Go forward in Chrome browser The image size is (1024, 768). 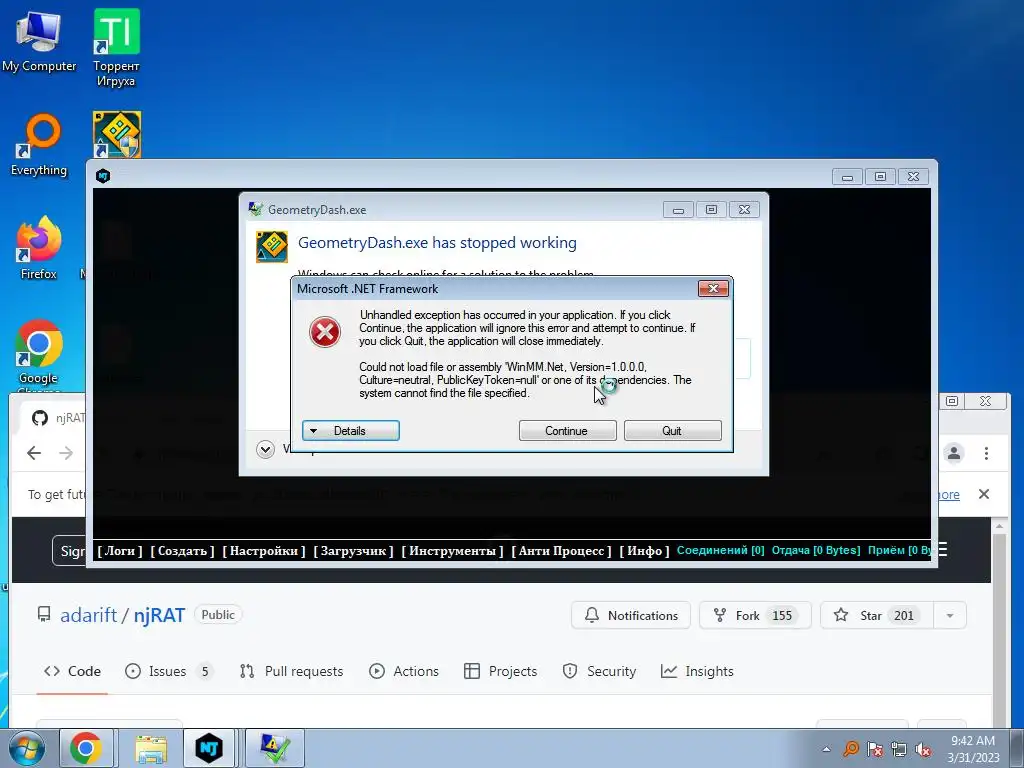pos(66,453)
